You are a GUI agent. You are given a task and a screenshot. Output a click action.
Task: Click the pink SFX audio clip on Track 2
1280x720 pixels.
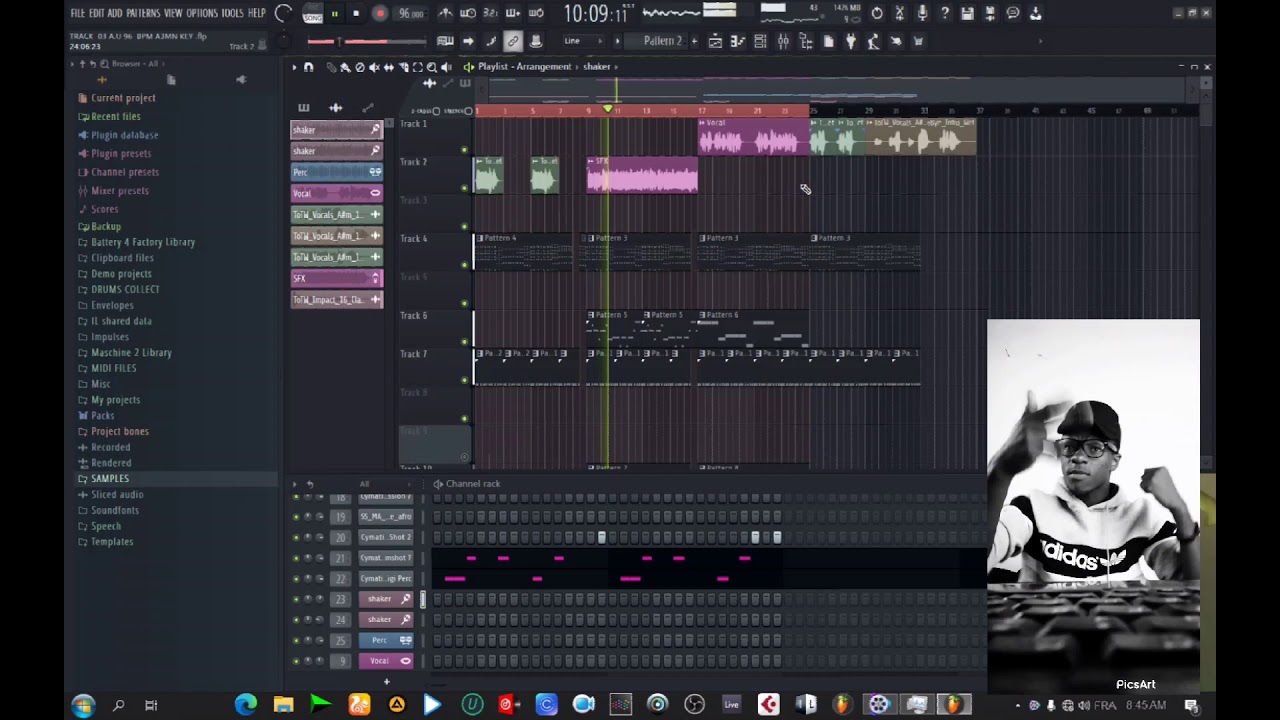[x=642, y=175]
